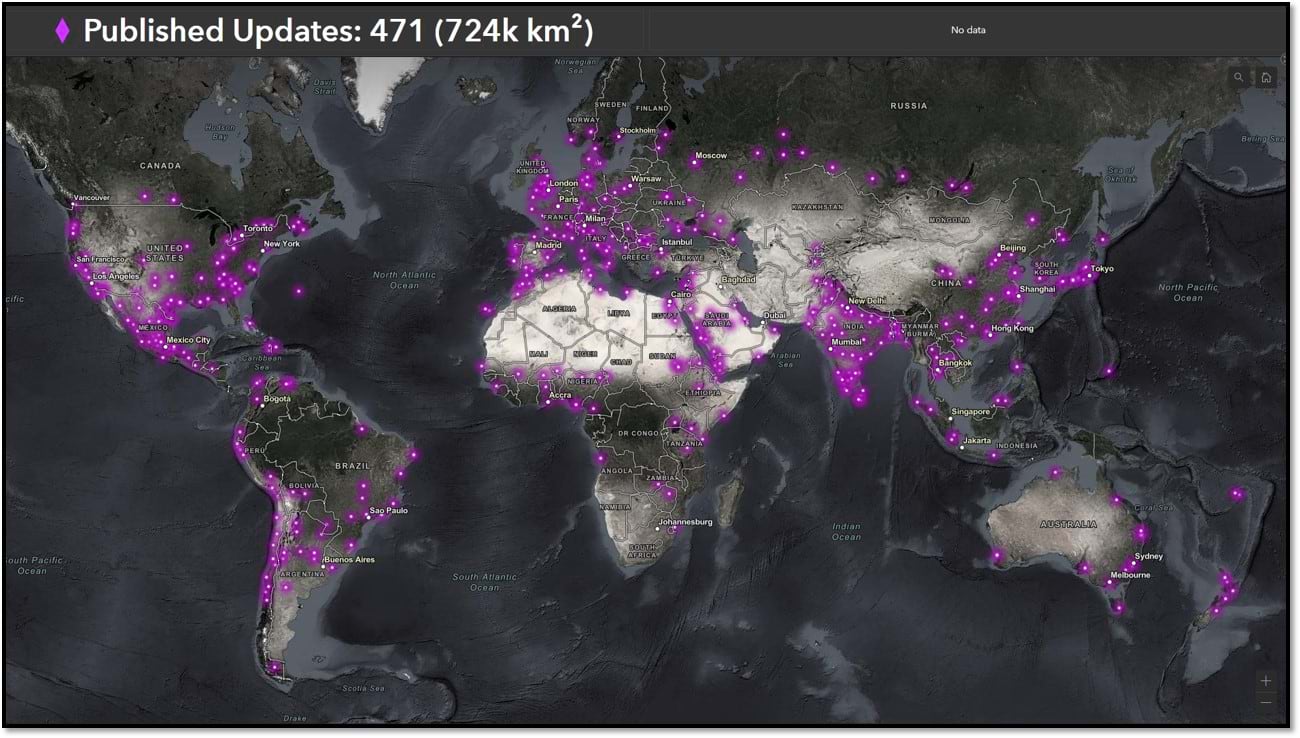Click the Tokyo city label

[1102, 269]
